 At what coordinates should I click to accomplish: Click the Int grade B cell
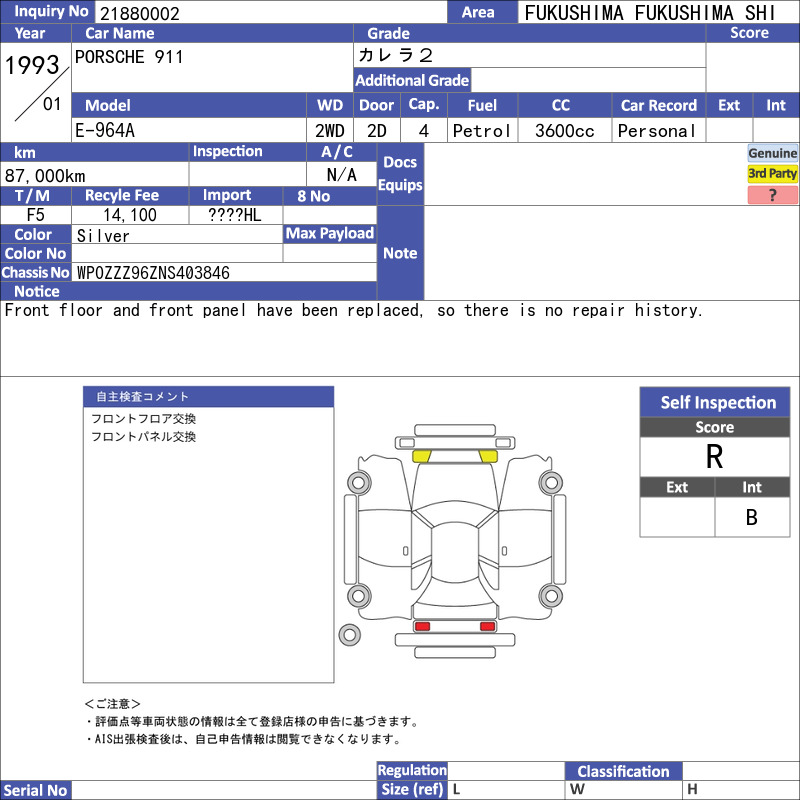(752, 517)
